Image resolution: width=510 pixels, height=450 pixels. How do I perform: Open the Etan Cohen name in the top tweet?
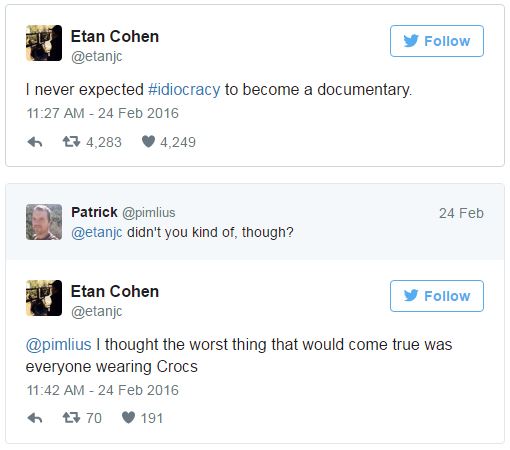tap(115, 36)
